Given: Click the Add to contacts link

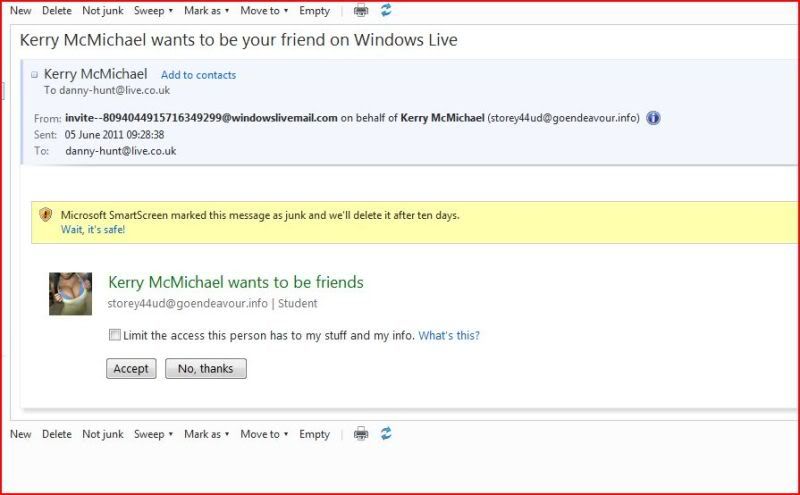Looking at the screenshot, I should (x=198, y=75).
